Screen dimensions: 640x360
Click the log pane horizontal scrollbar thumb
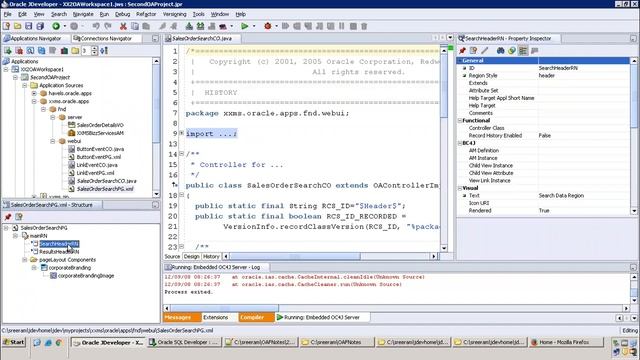click(224, 308)
